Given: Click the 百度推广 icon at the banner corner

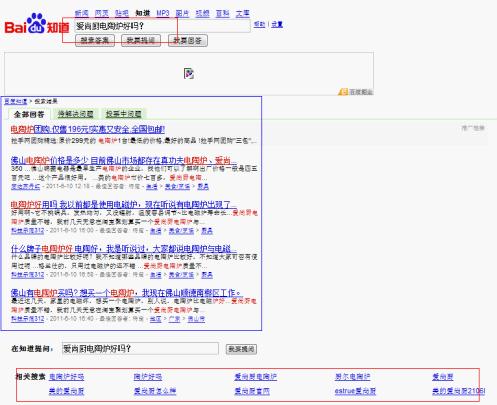Looking at the screenshot, I should 343,92.
